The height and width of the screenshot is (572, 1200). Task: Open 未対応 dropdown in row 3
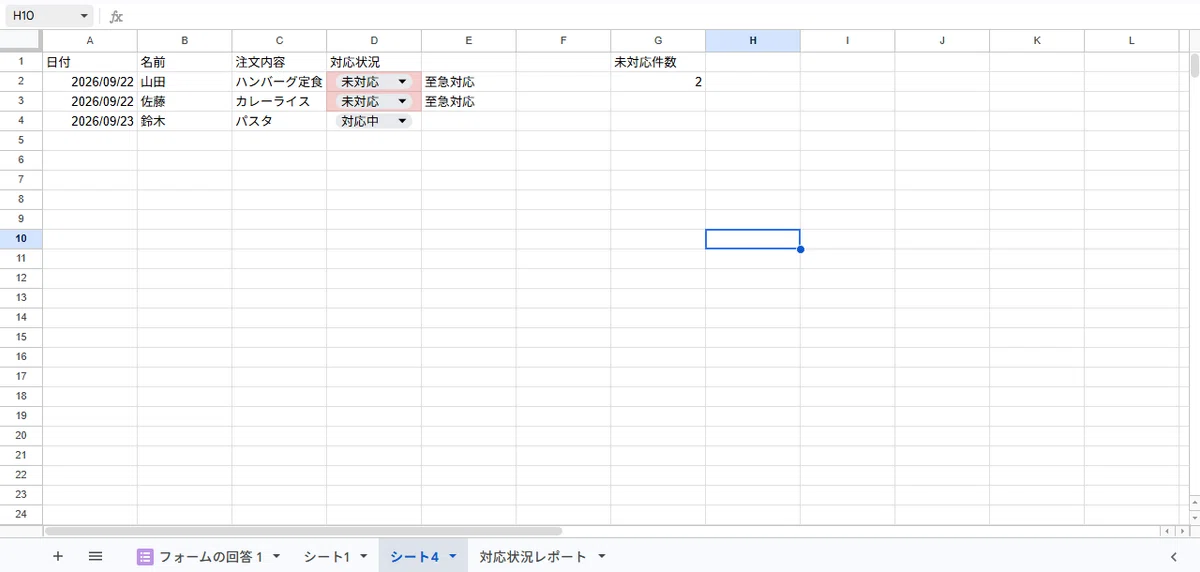tap(402, 101)
